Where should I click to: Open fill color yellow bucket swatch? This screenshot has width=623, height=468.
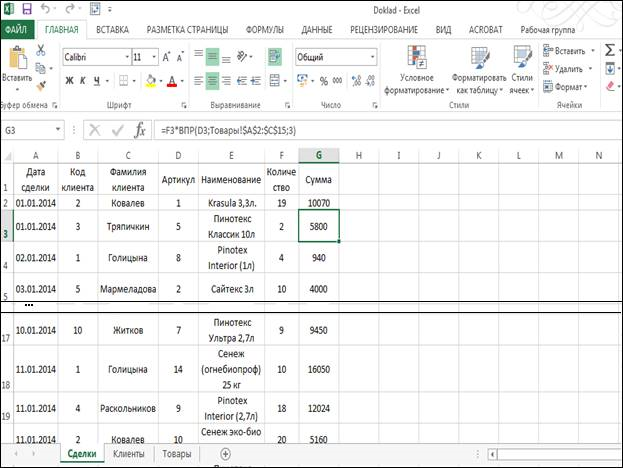[151, 81]
